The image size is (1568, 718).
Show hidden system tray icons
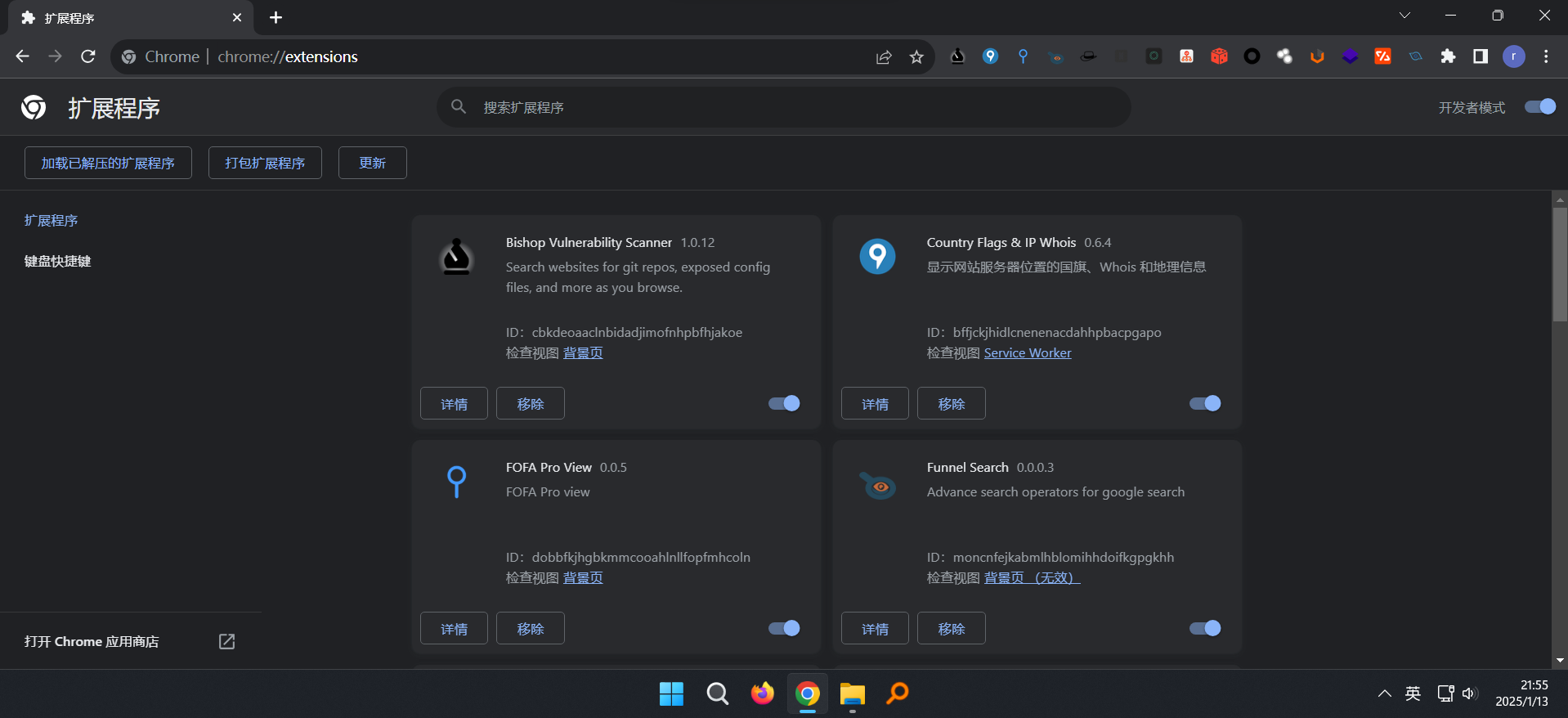1384,693
